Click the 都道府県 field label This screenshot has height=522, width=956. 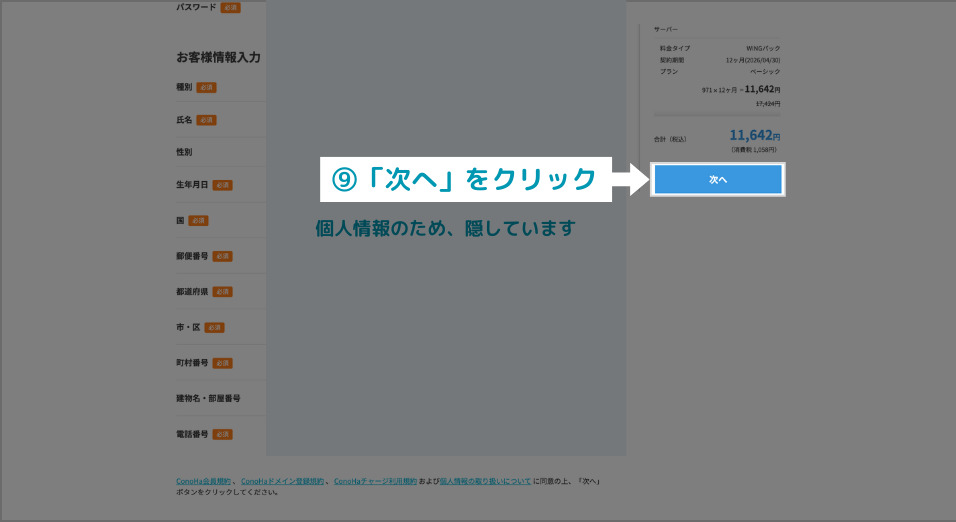192,291
